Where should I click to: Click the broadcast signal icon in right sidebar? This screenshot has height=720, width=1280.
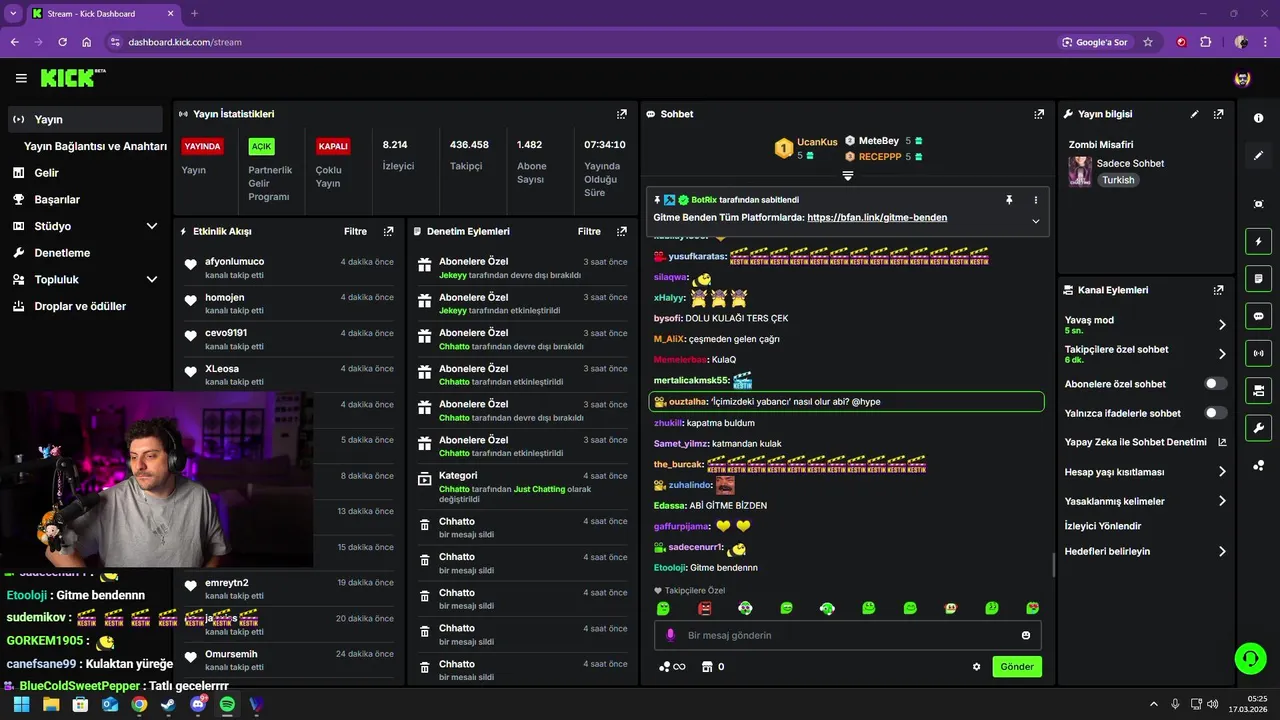click(1258, 353)
